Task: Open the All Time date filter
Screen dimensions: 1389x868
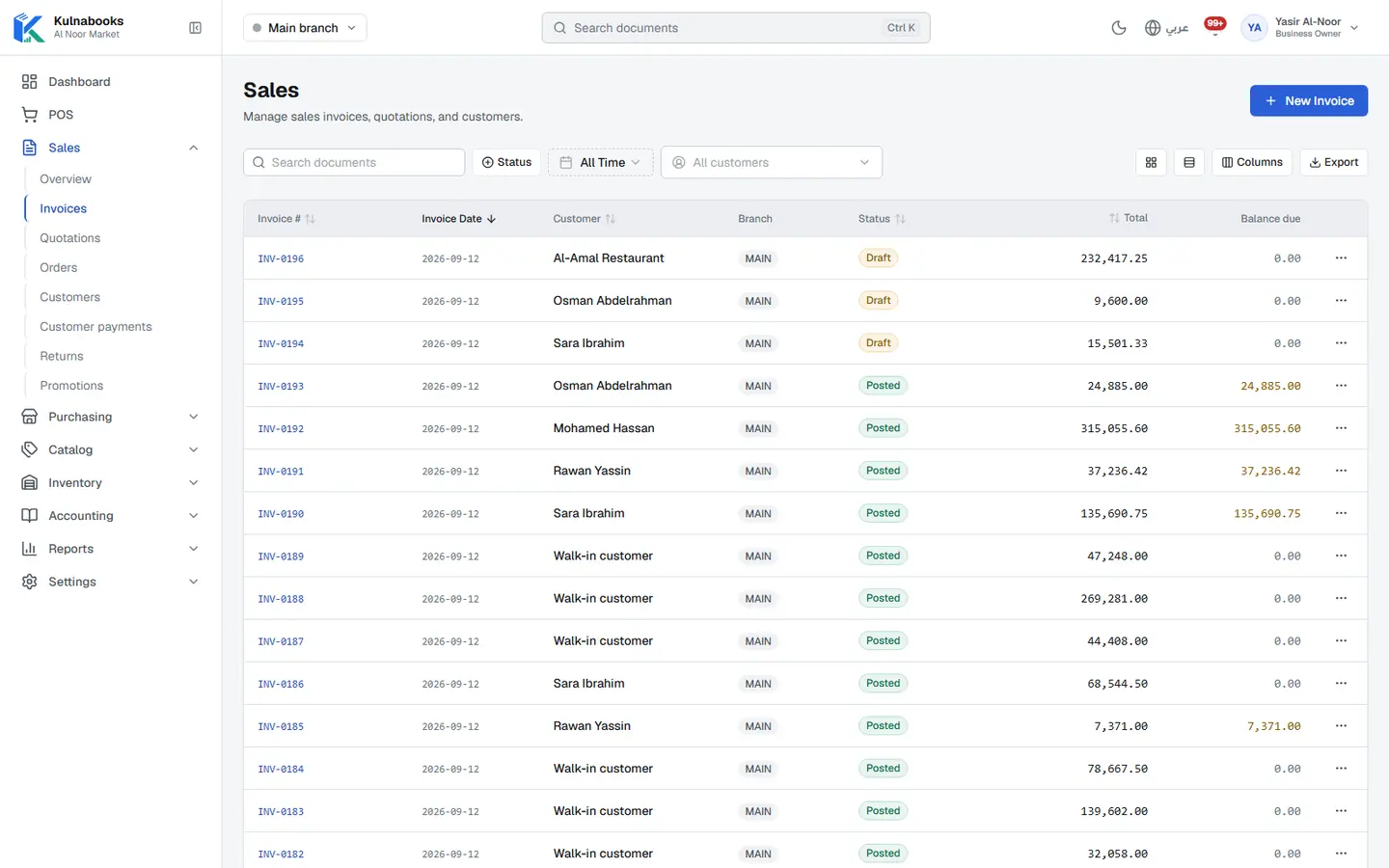Action: coord(601,163)
